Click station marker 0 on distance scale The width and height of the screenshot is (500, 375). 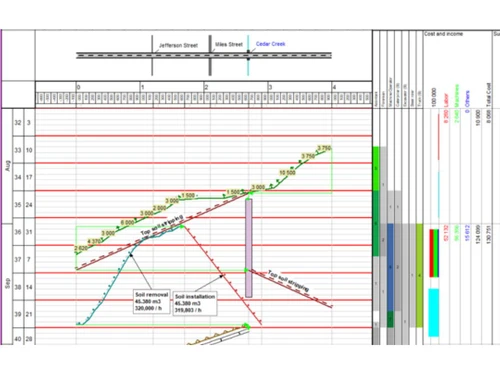click(x=79, y=87)
